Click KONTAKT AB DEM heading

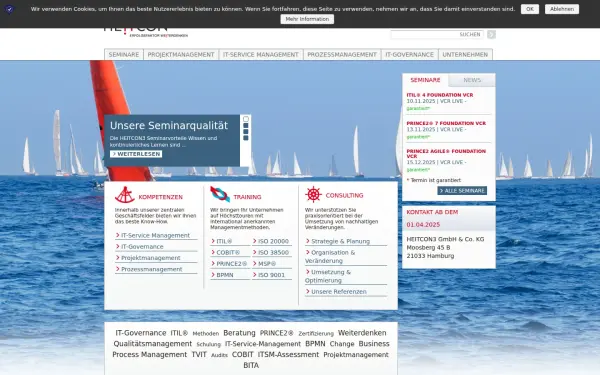tap(432, 212)
